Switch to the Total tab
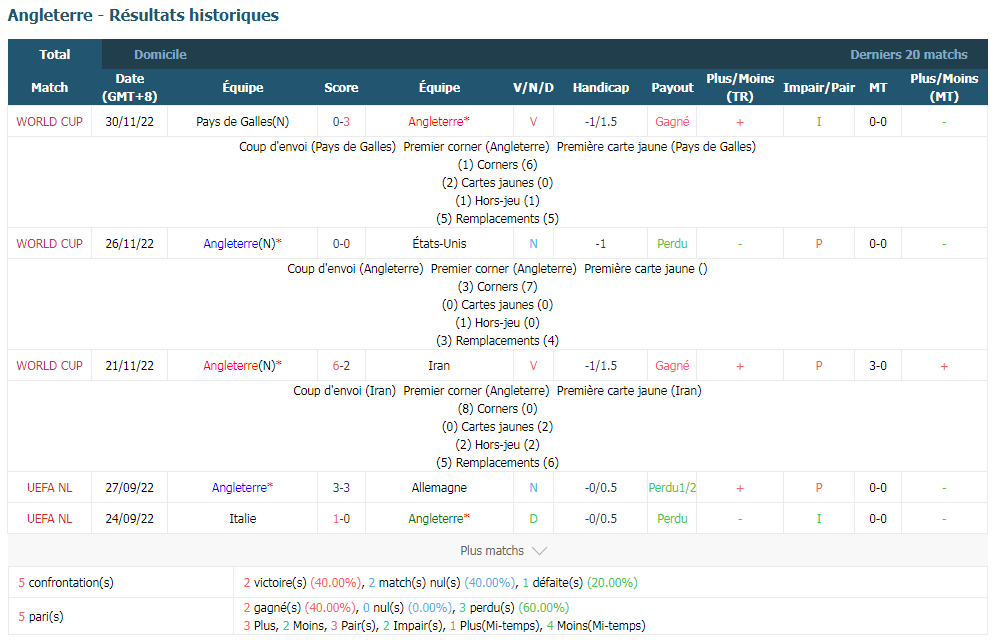This screenshot has height=640, width=997. [x=55, y=55]
